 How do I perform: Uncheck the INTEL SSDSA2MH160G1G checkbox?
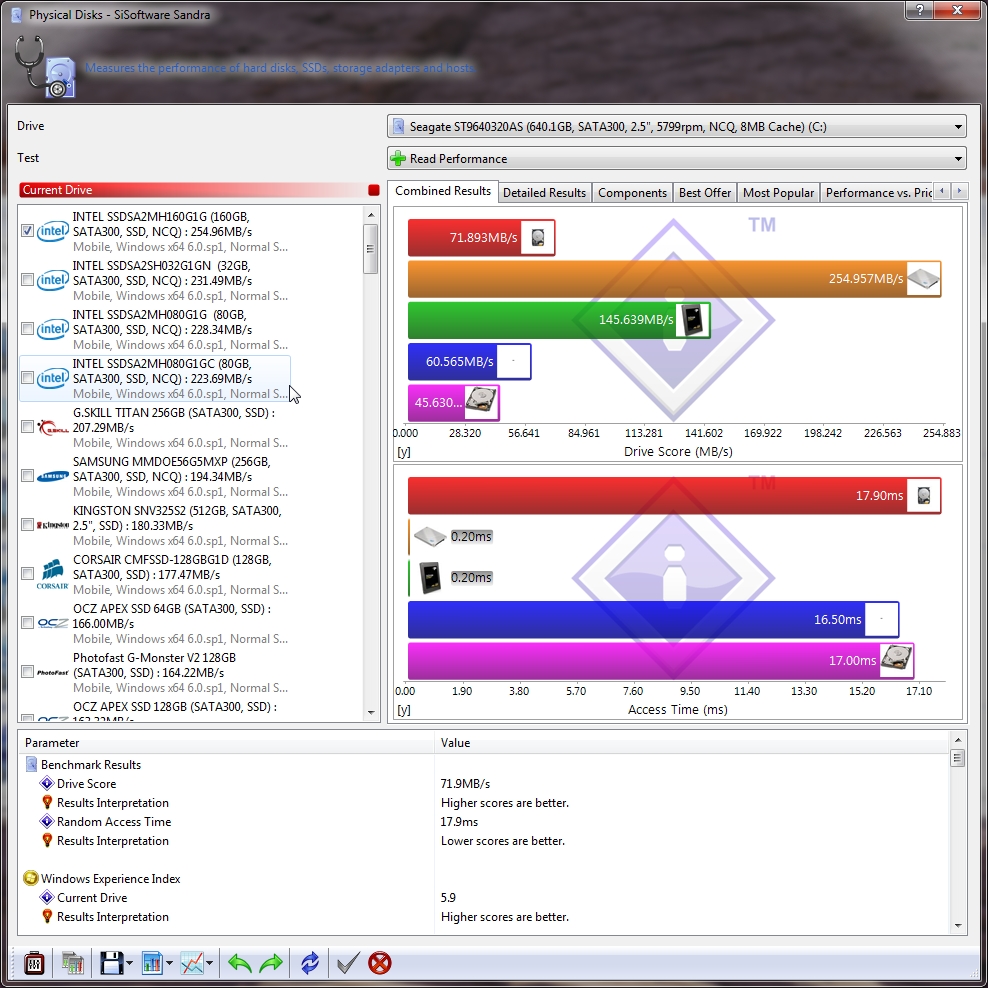(27, 231)
